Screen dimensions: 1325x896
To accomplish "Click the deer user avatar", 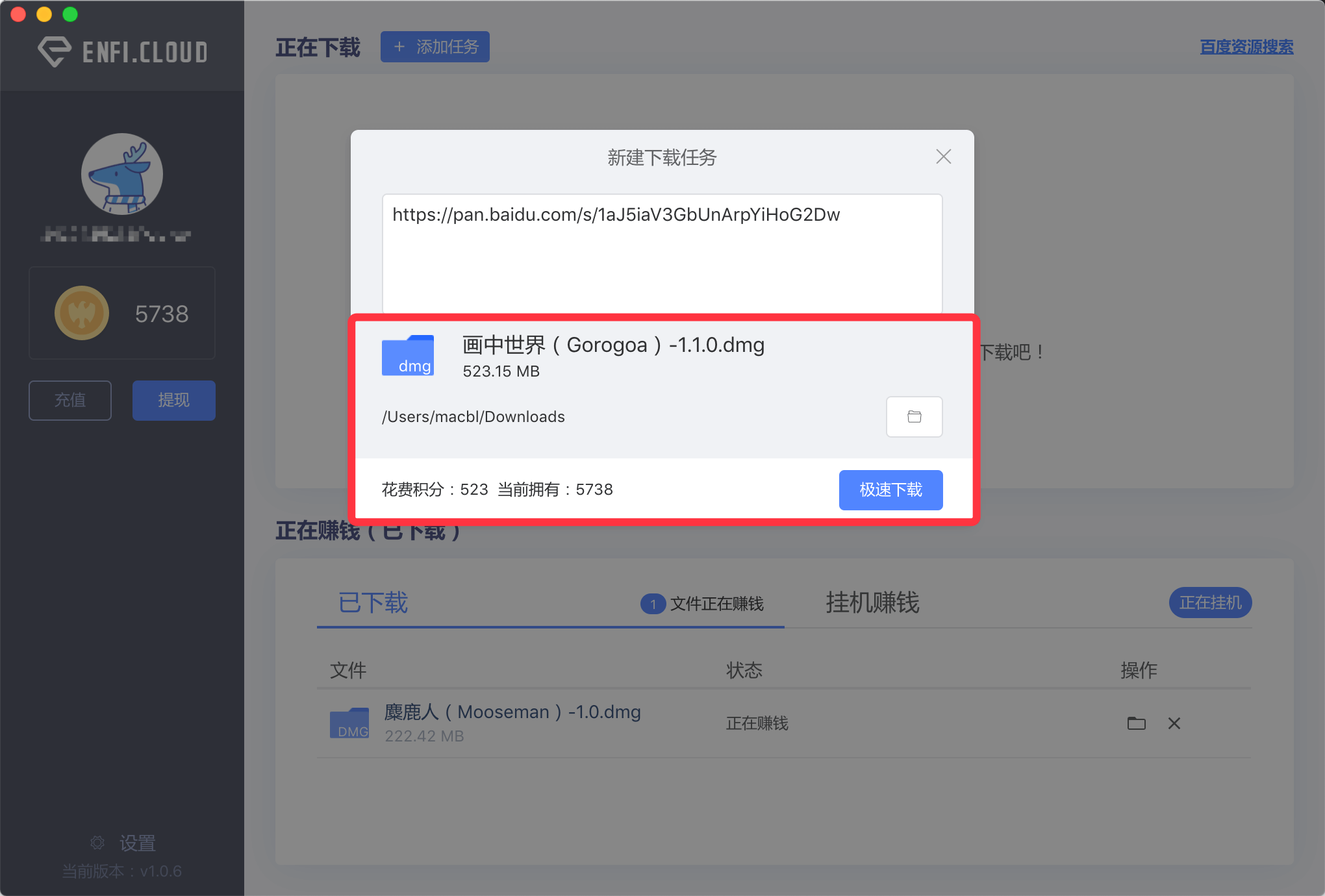I will click(122, 174).
